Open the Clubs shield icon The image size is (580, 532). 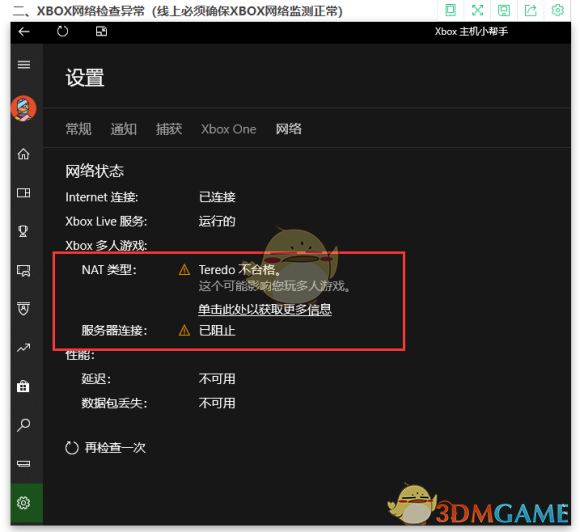click(x=23, y=309)
